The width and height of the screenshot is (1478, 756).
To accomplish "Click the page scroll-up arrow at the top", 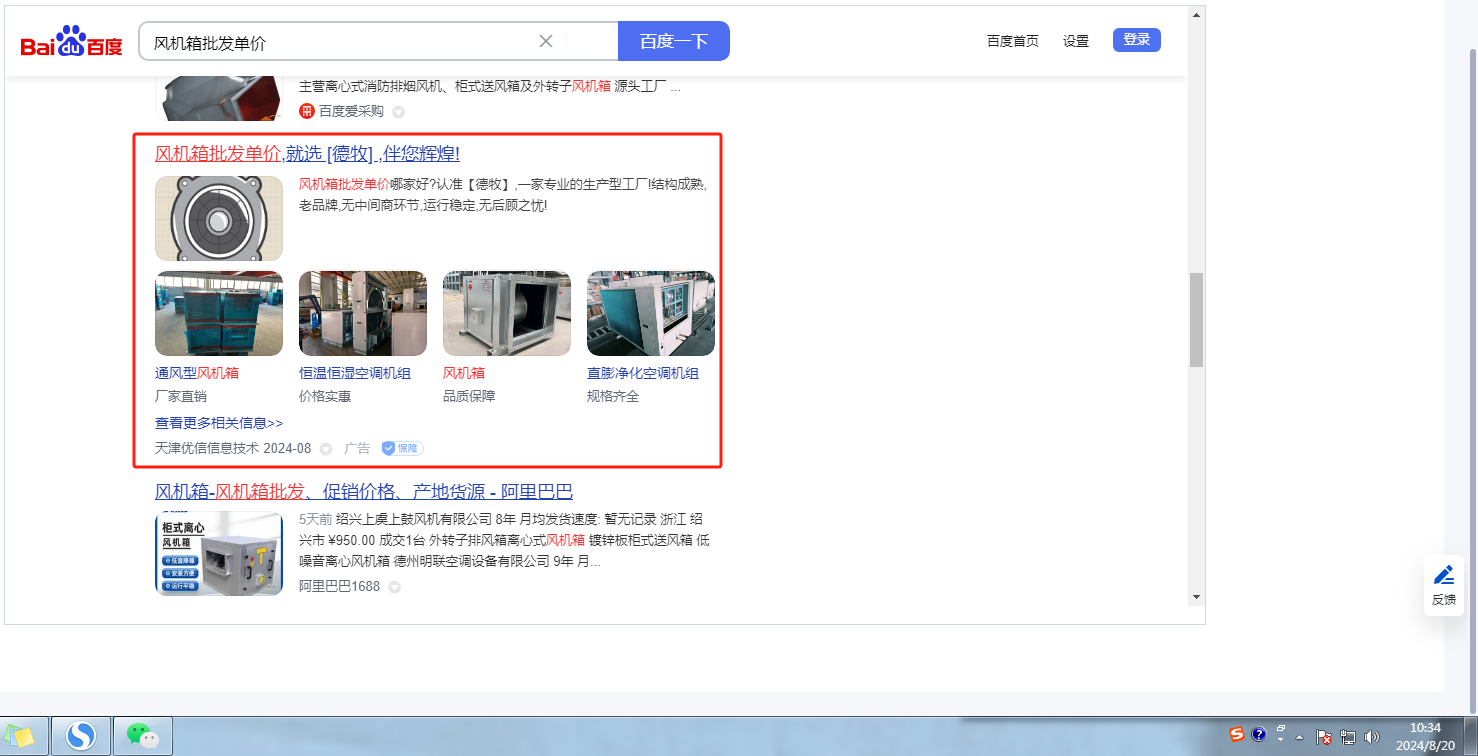I will (1196, 15).
